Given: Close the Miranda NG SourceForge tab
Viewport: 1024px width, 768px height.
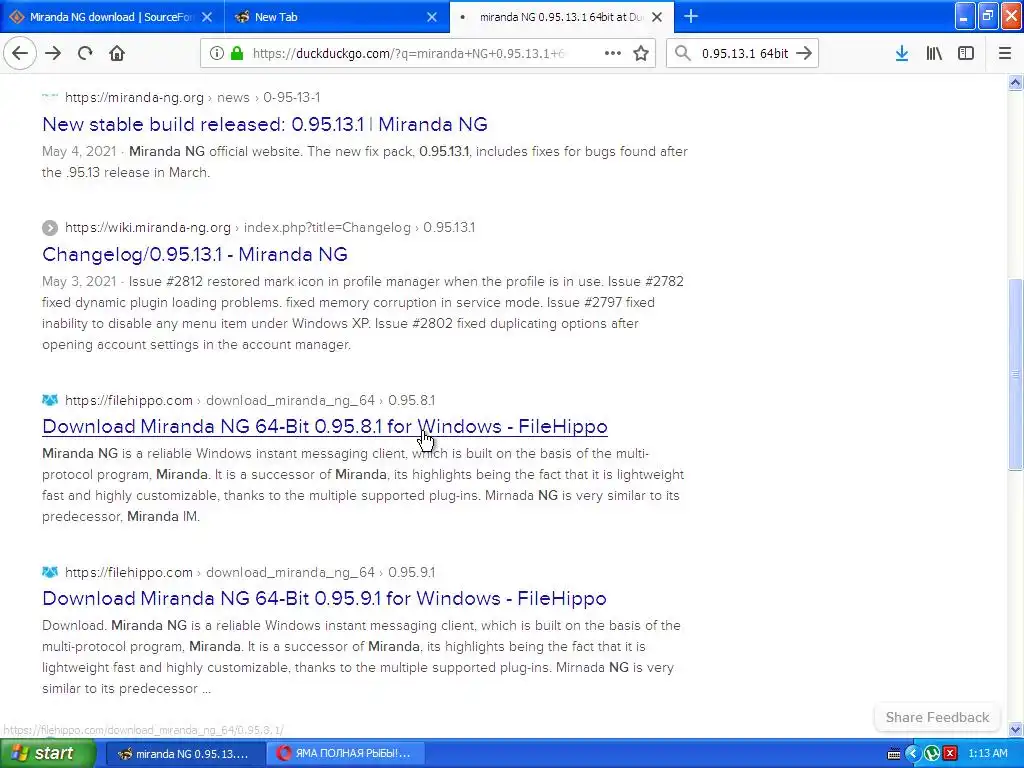Looking at the screenshot, I should click(207, 17).
